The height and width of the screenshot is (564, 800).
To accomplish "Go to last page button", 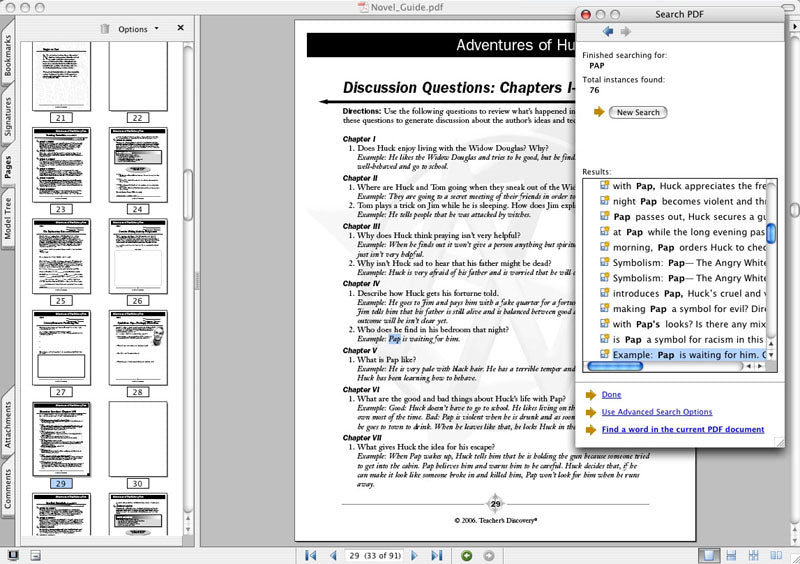I will tap(437, 555).
